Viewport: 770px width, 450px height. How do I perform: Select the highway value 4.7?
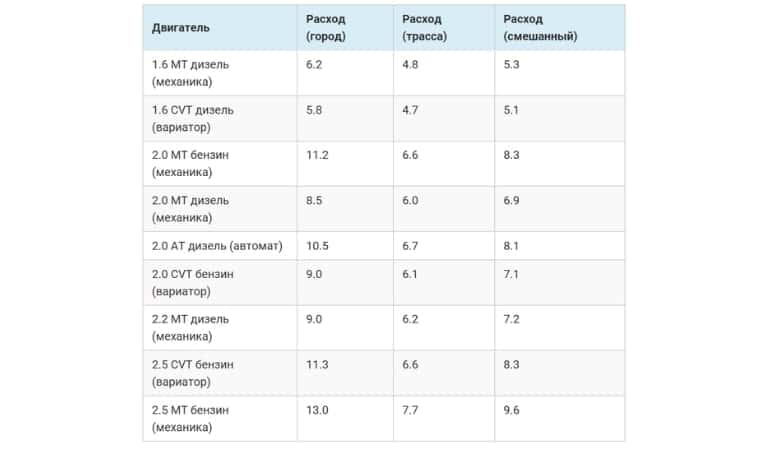[410, 109]
